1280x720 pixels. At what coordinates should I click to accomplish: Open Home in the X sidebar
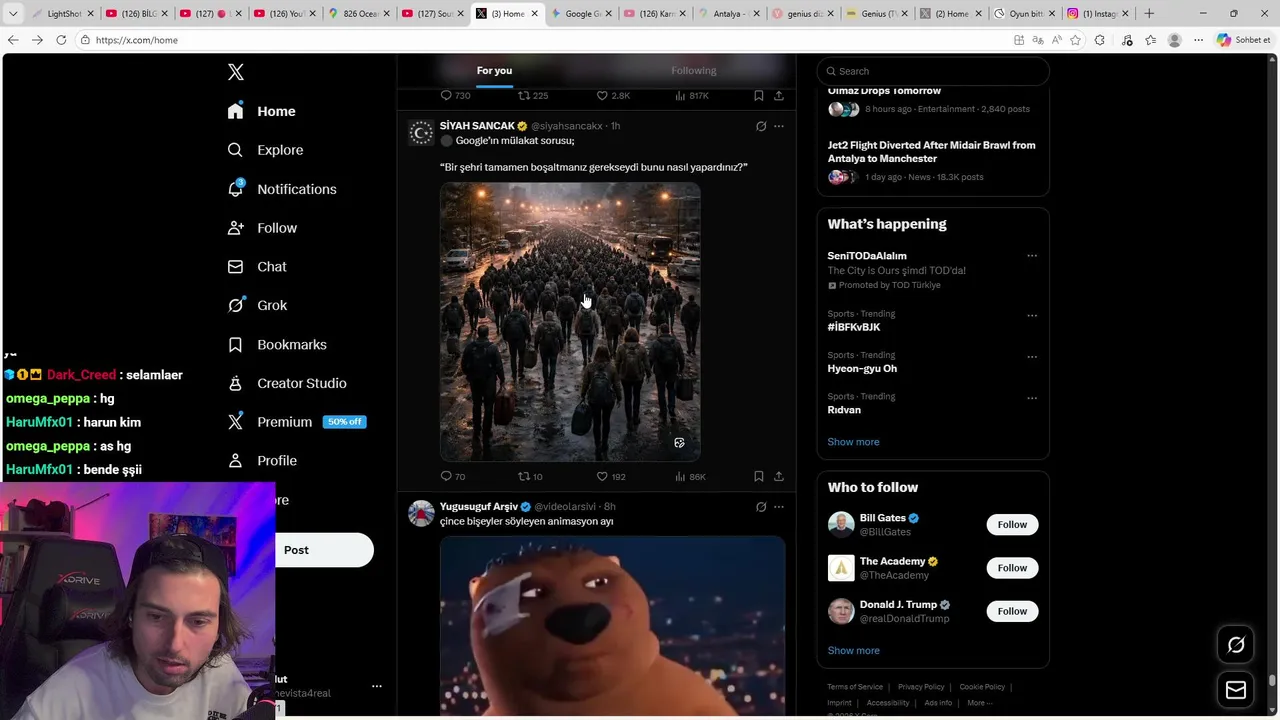[261, 111]
